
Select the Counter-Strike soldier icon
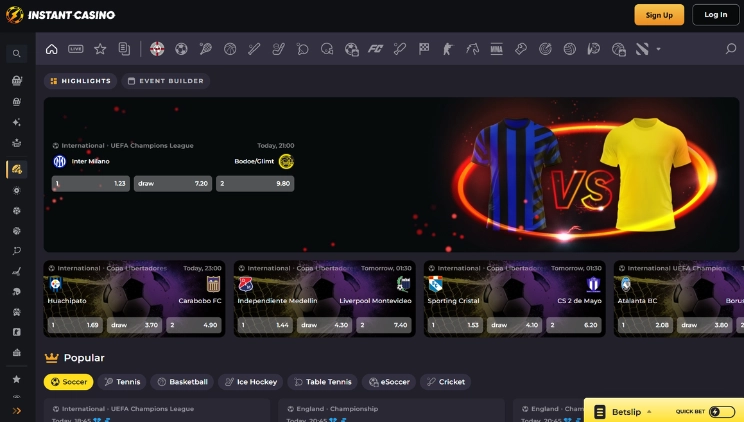pos(448,49)
